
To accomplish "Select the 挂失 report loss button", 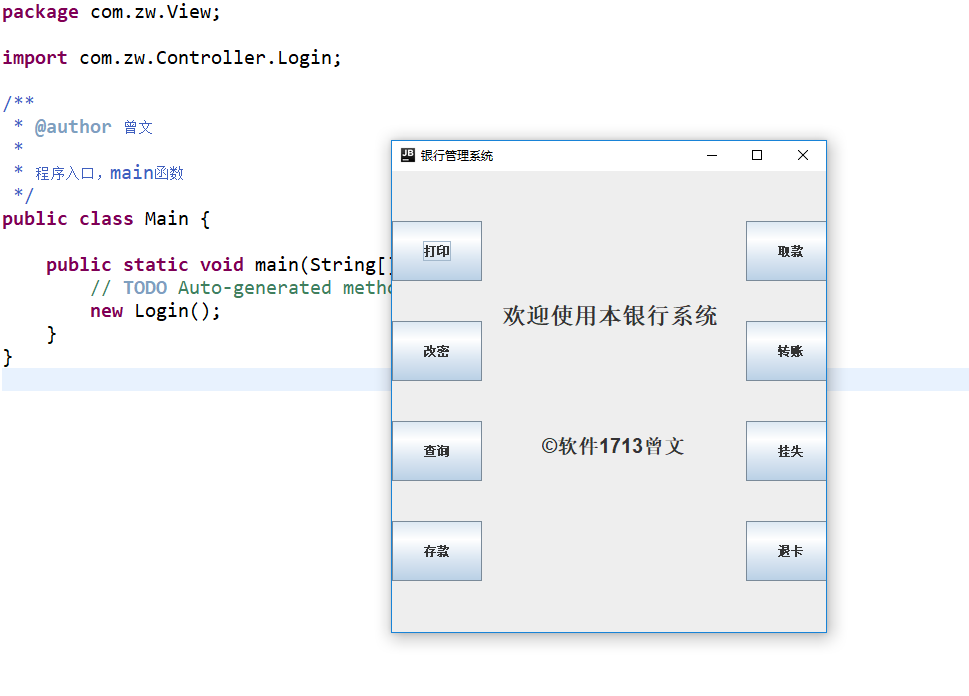I will click(786, 451).
